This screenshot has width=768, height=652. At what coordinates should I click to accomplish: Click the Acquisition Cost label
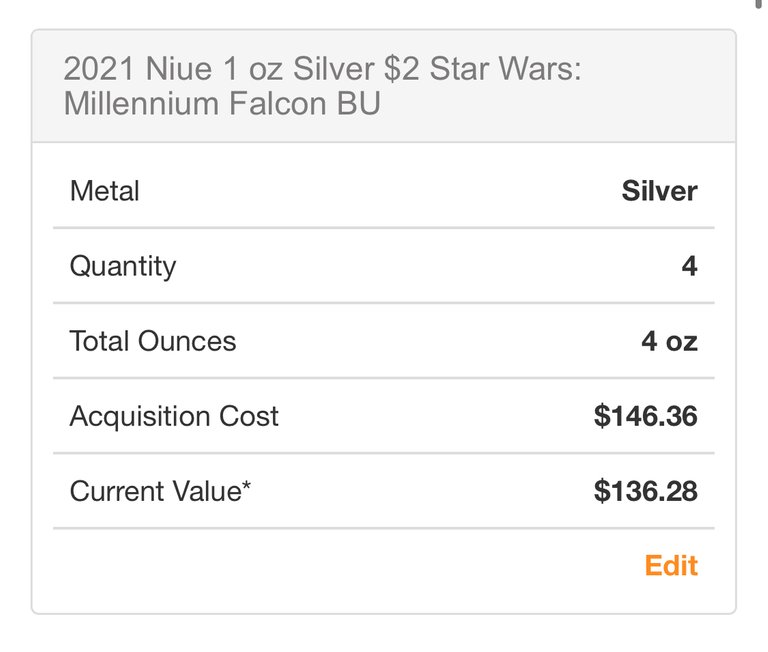[x=174, y=417]
